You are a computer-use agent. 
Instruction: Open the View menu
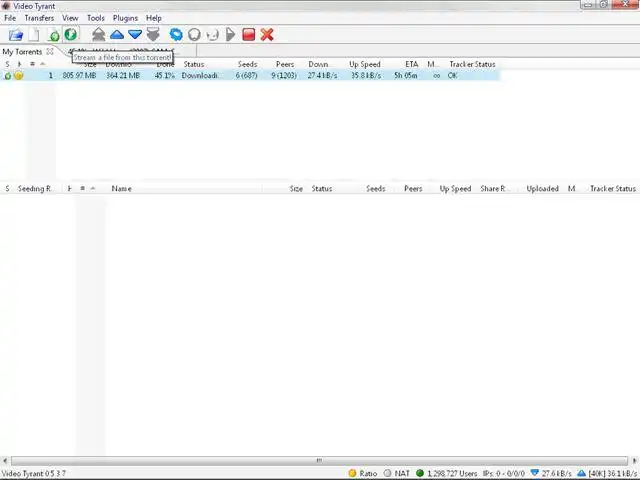click(x=70, y=18)
